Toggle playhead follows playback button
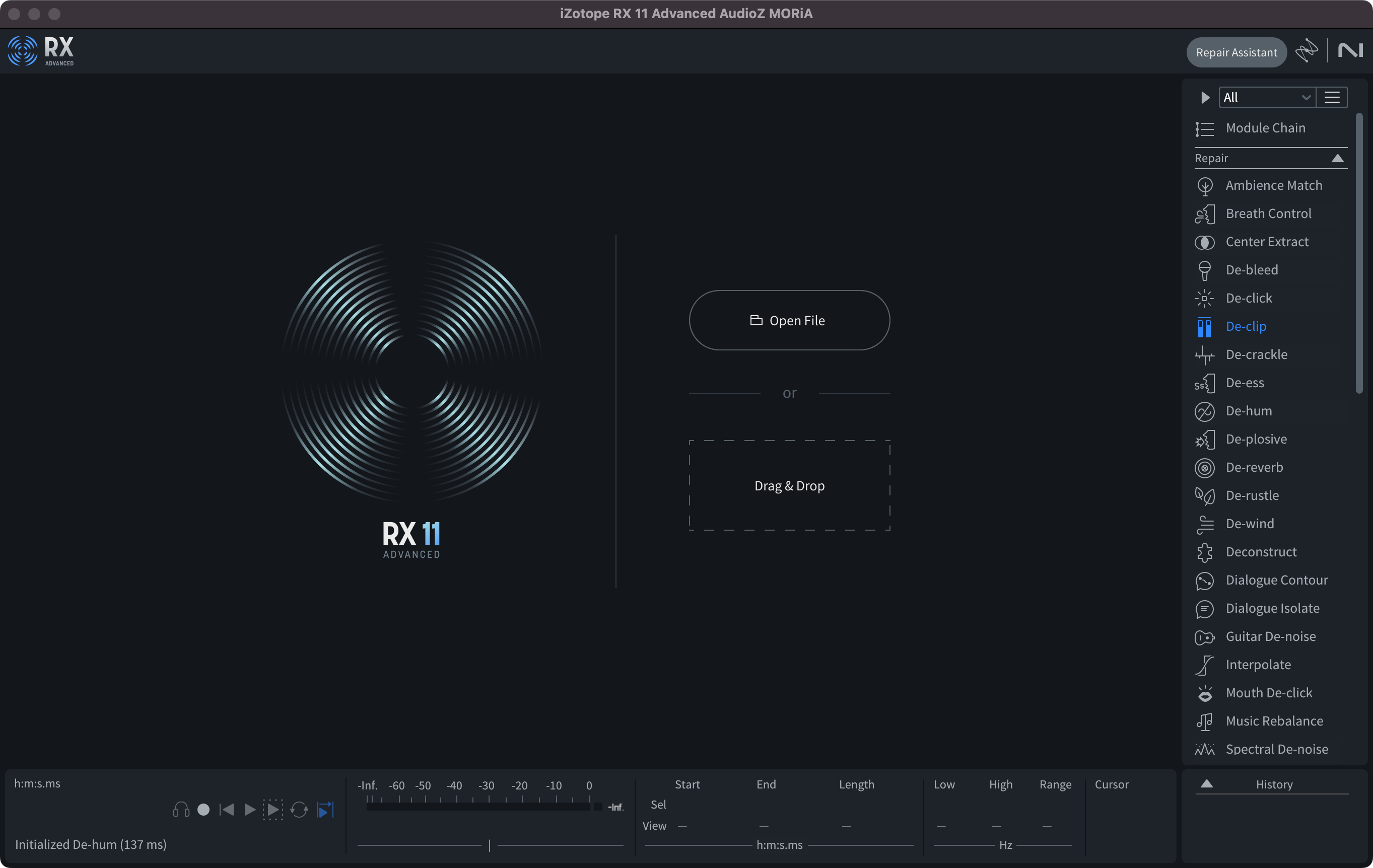 click(325, 810)
